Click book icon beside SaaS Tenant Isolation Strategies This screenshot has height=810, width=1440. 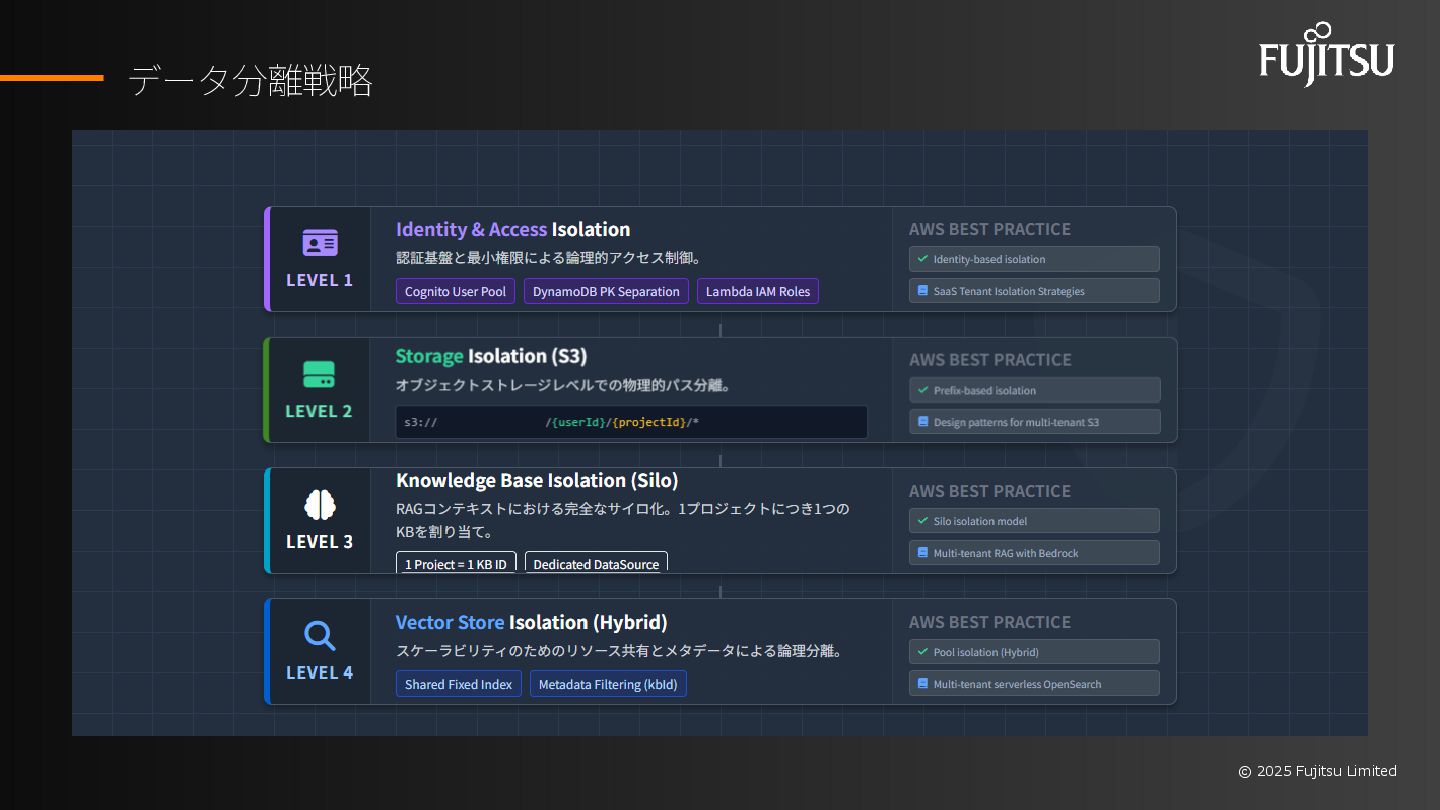[923, 291]
